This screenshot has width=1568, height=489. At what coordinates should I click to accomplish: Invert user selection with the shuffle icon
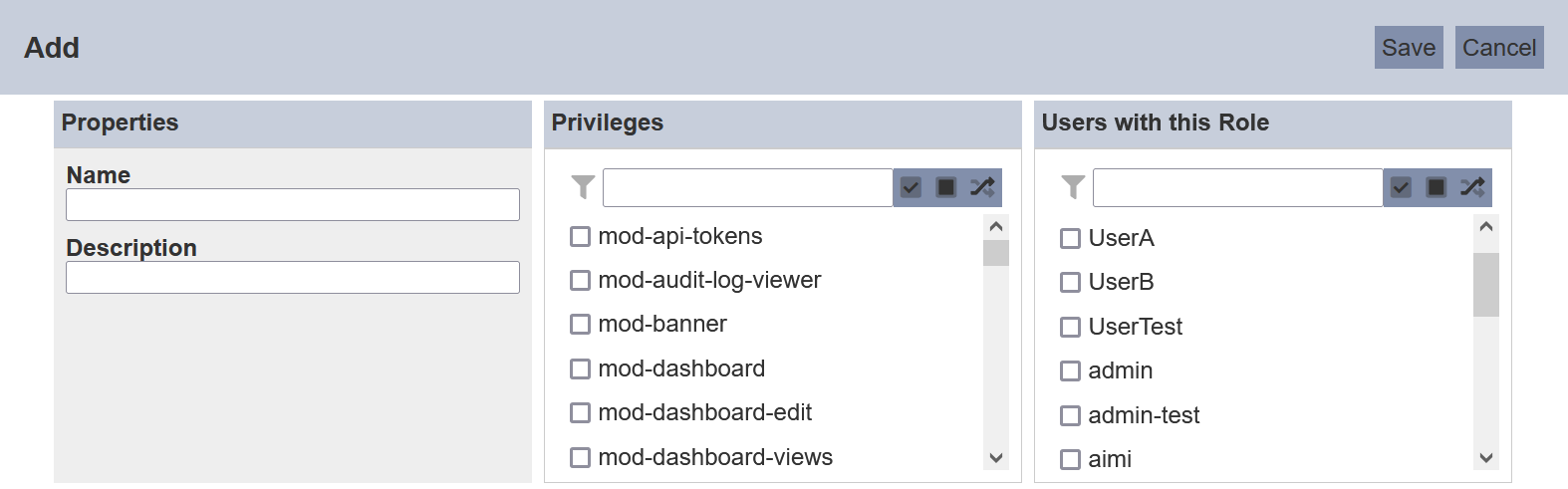[x=1472, y=187]
